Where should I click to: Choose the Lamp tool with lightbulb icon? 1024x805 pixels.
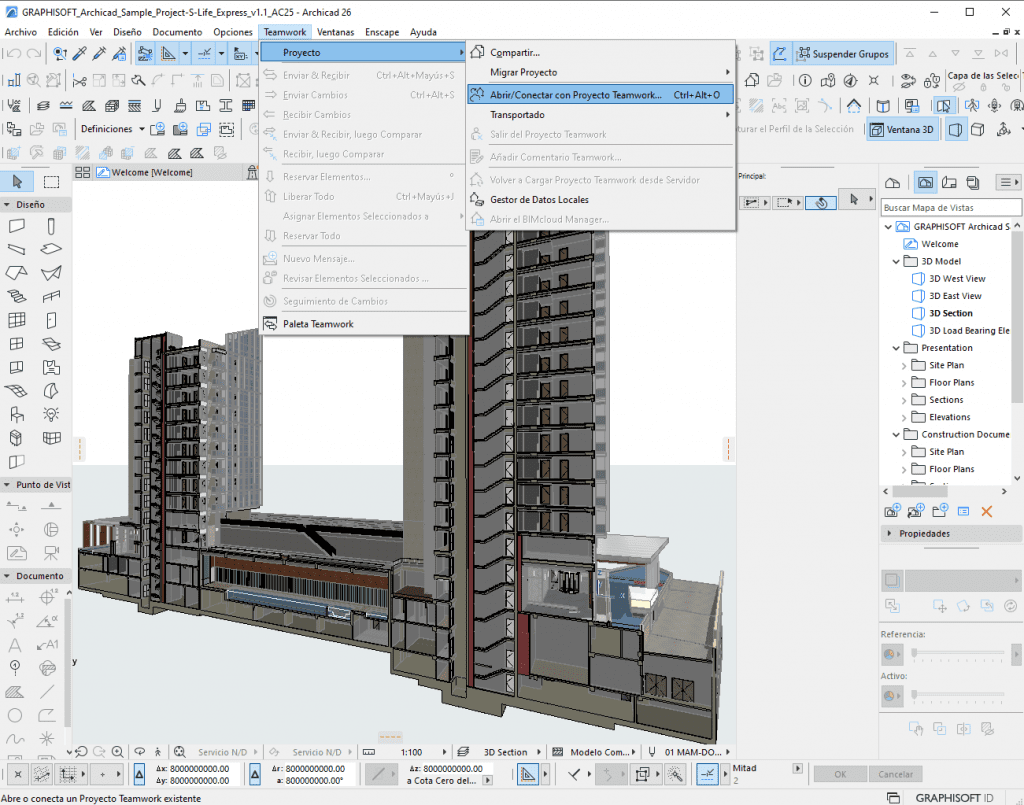pos(51,414)
